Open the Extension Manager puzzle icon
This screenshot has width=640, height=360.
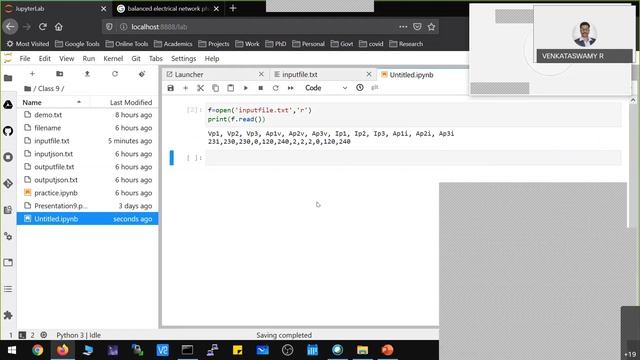click(x=8, y=315)
